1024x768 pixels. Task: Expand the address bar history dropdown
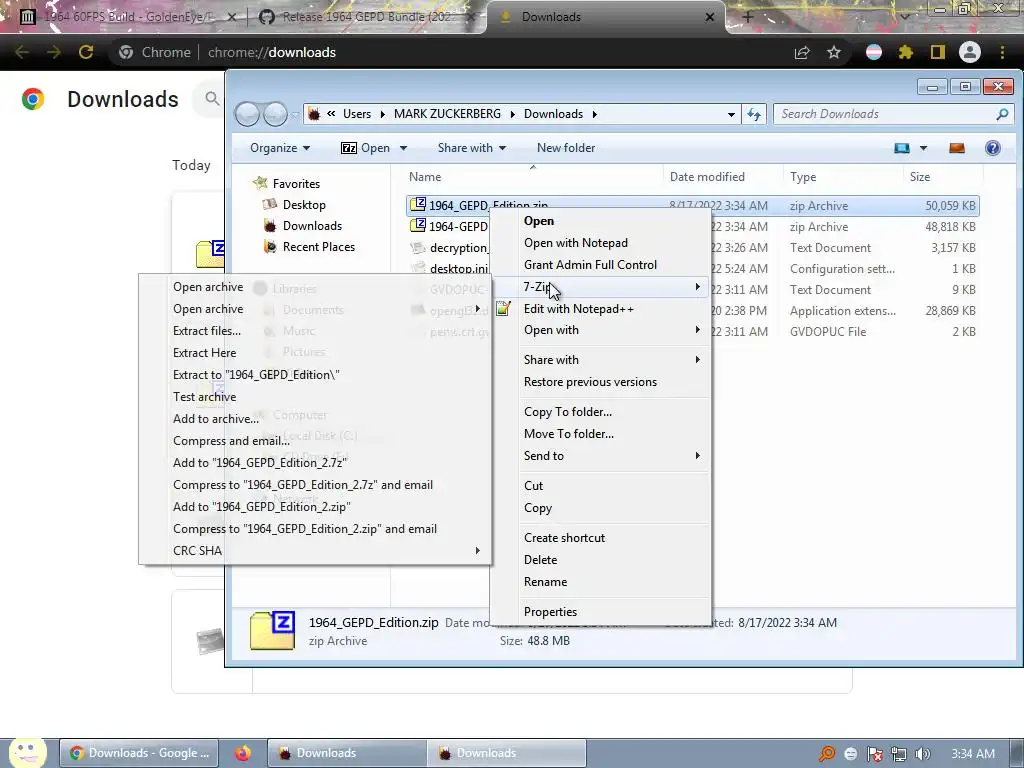(731, 114)
